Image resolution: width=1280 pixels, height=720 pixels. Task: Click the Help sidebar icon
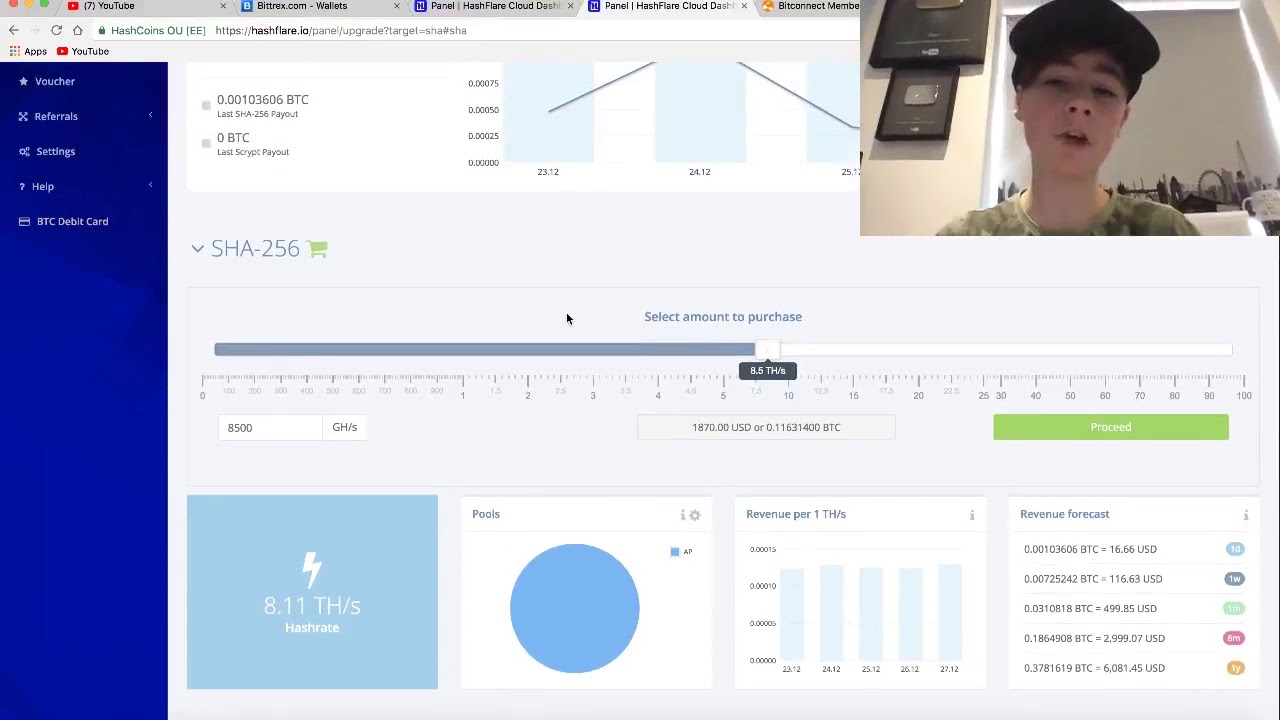[x=23, y=186]
